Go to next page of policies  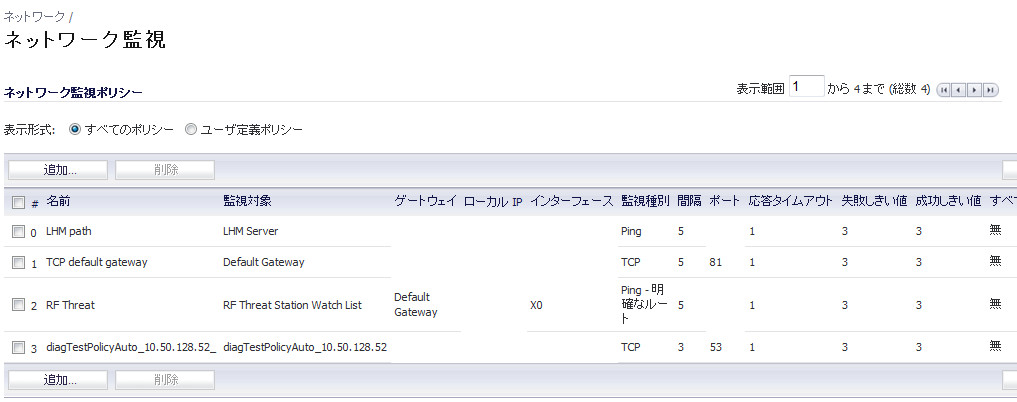(975, 89)
